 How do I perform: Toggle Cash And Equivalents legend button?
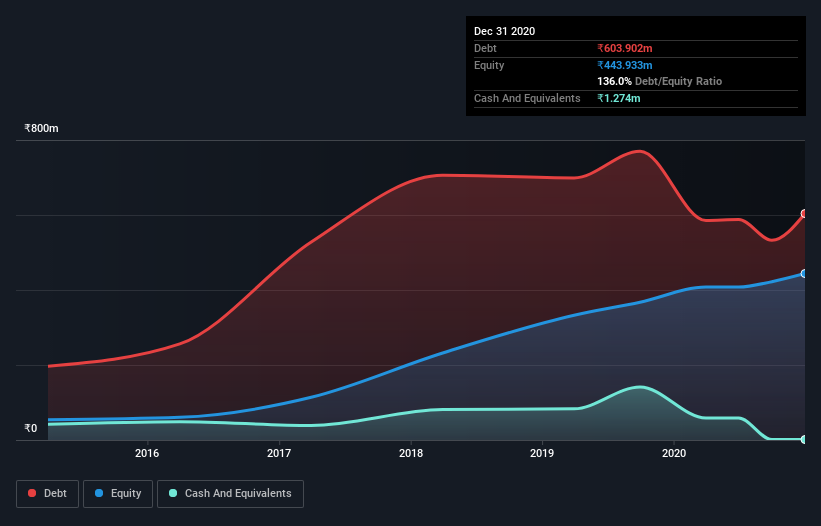pos(230,494)
